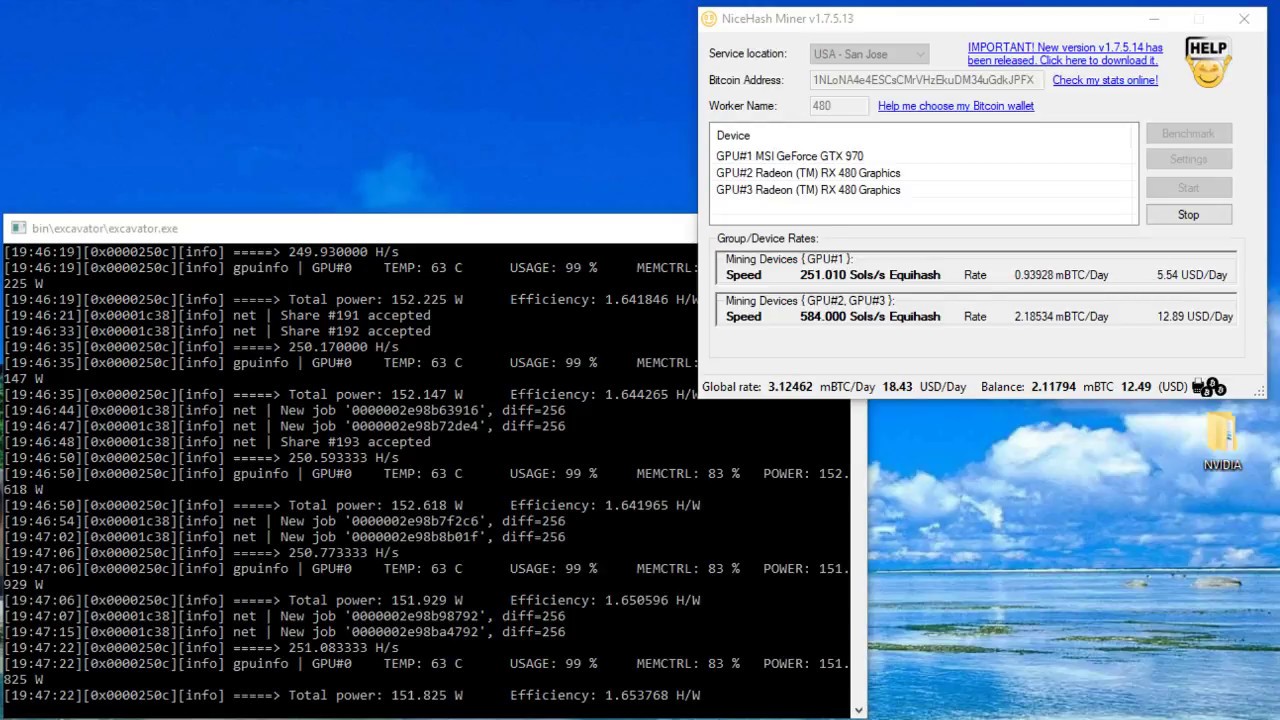Click the Global rate 3.12462 value
Image resolution: width=1280 pixels, height=720 pixels.
[x=790, y=387]
